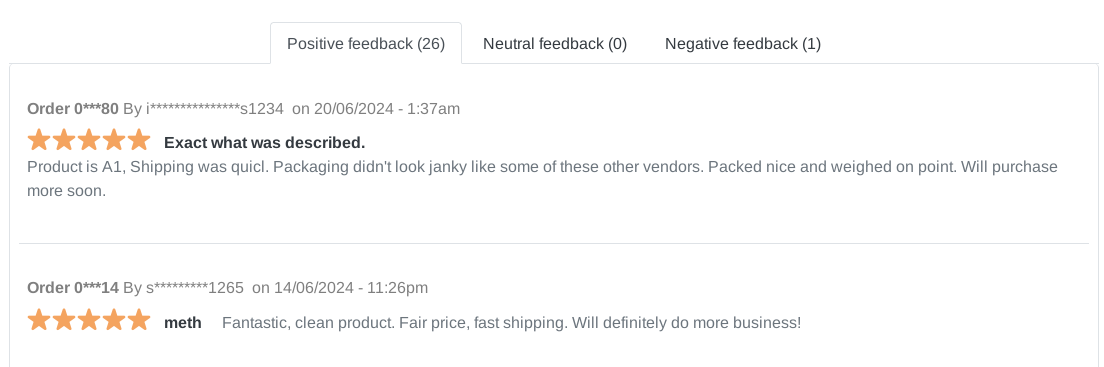Click third star of Order 0***80 review
The width and height of the screenshot is (1104, 367).
[89, 140]
